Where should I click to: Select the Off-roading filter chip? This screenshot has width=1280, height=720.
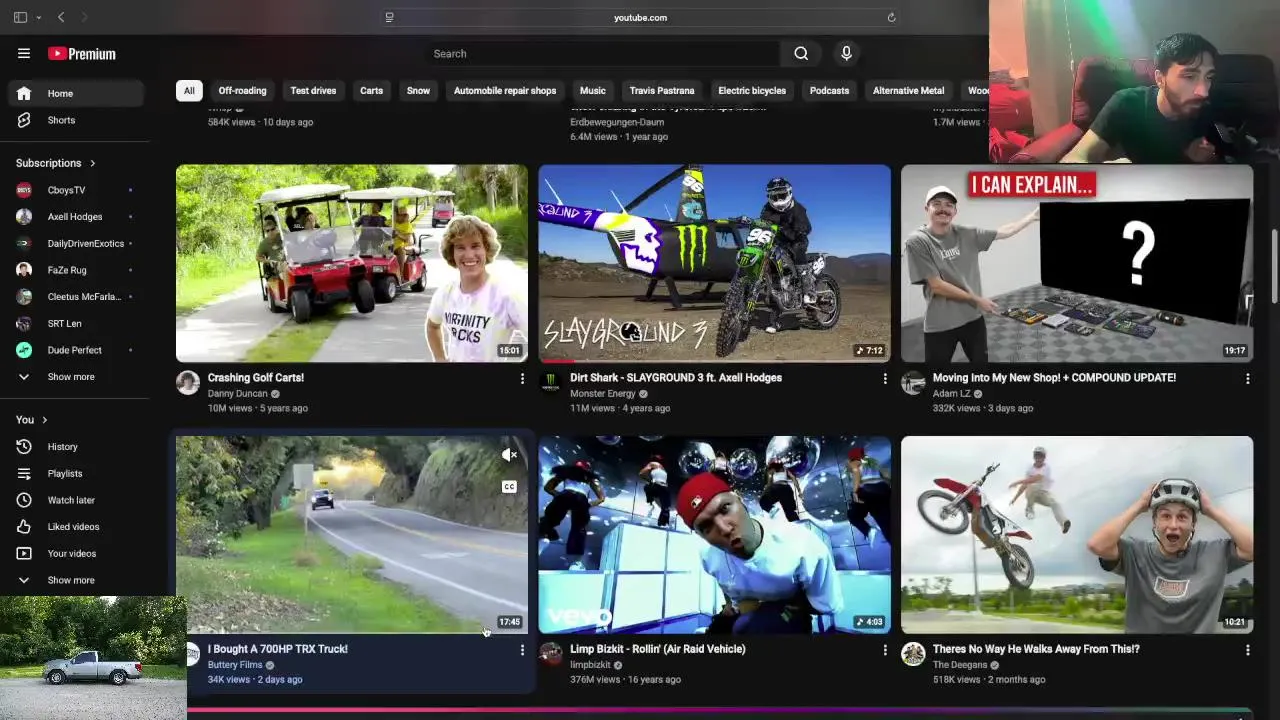point(243,91)
